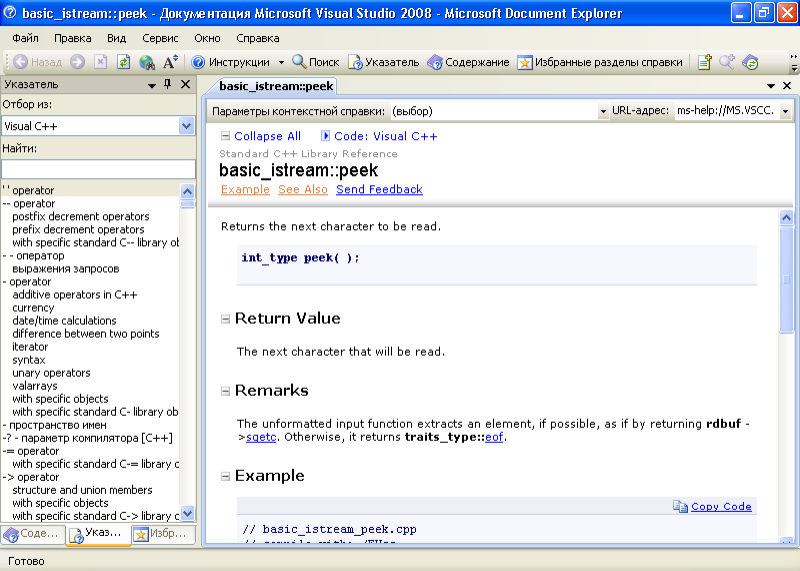Click the font size 'A' toolbar icon
The height and width of the screenshot is (571, 800).
(x=170, y=62)
